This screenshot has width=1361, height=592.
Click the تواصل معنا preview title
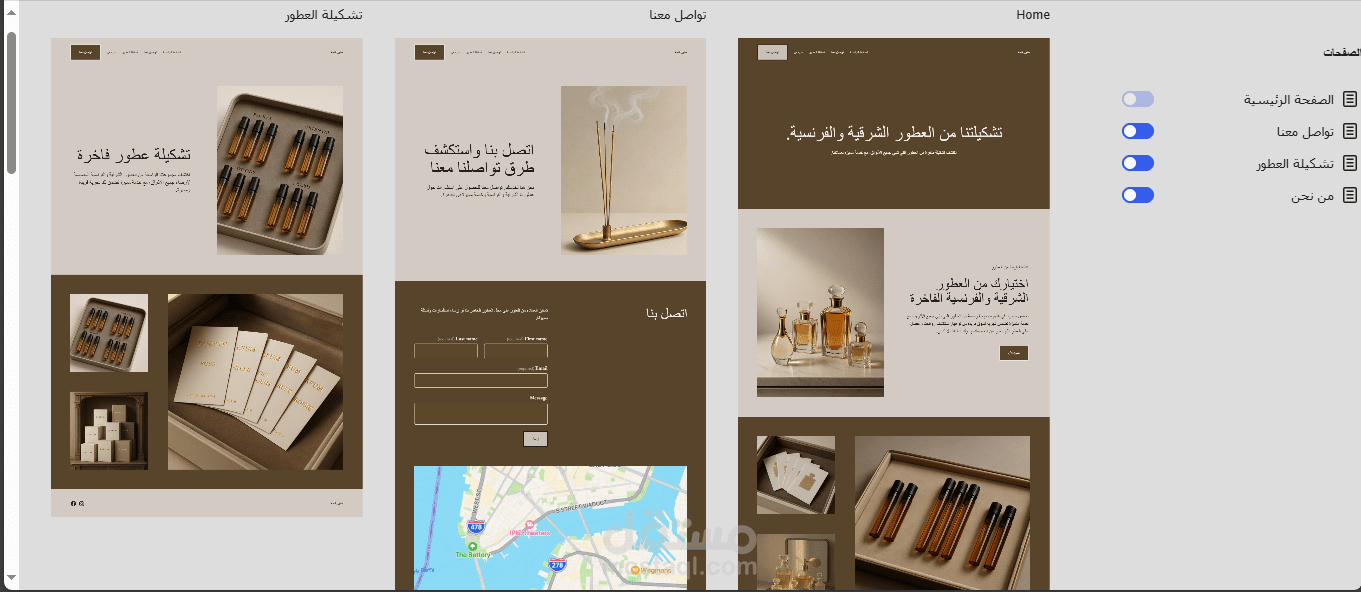677,15
